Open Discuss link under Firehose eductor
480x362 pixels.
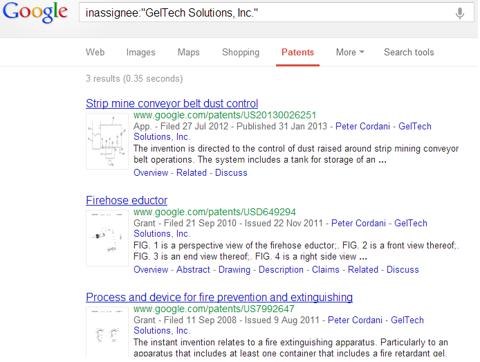coord(402,270)
